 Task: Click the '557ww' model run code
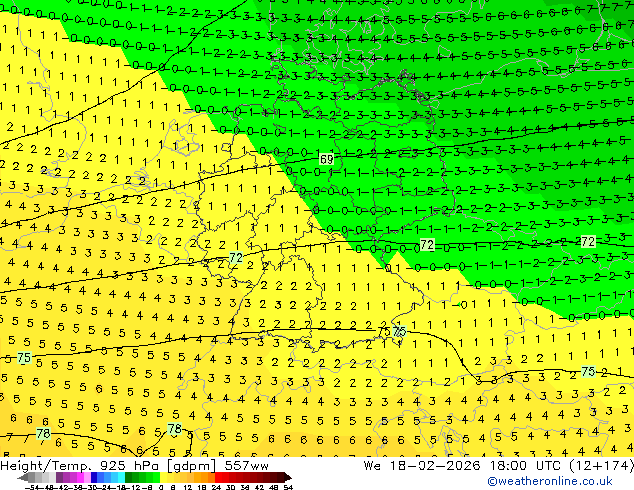[246, 466]
